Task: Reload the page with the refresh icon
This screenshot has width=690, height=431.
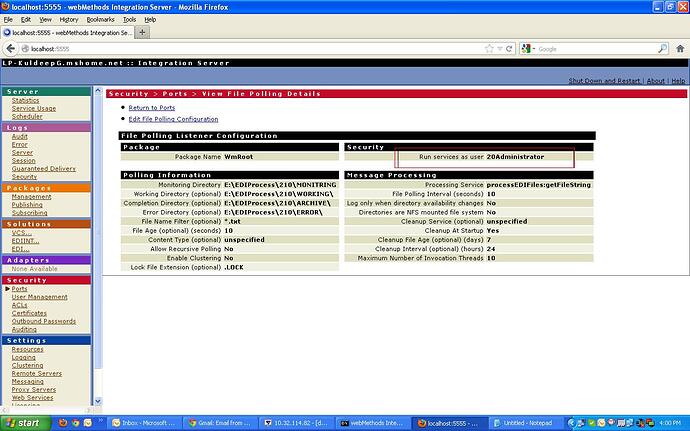Action: pos(509,49)
